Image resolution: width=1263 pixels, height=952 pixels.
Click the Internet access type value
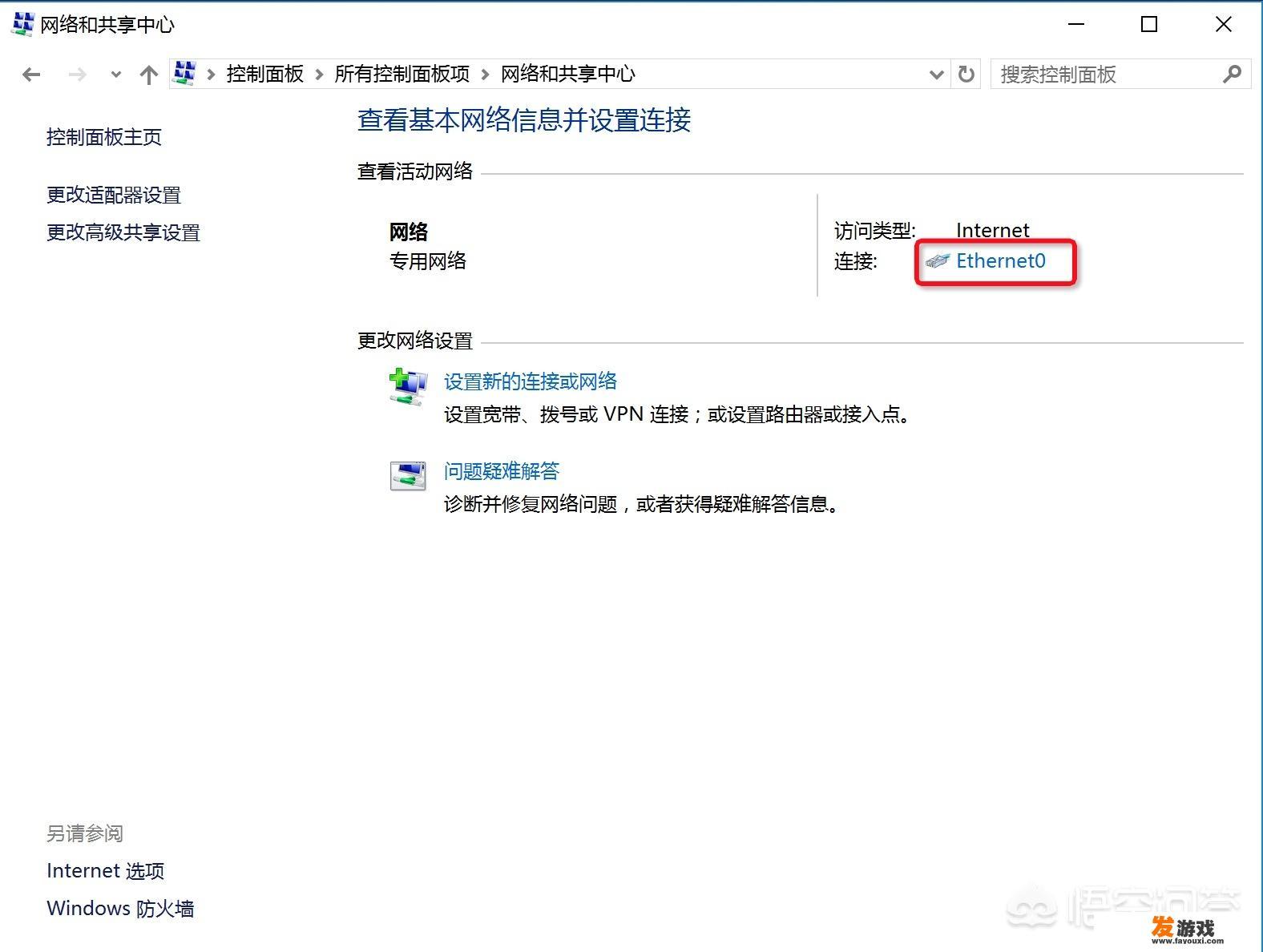993,231
